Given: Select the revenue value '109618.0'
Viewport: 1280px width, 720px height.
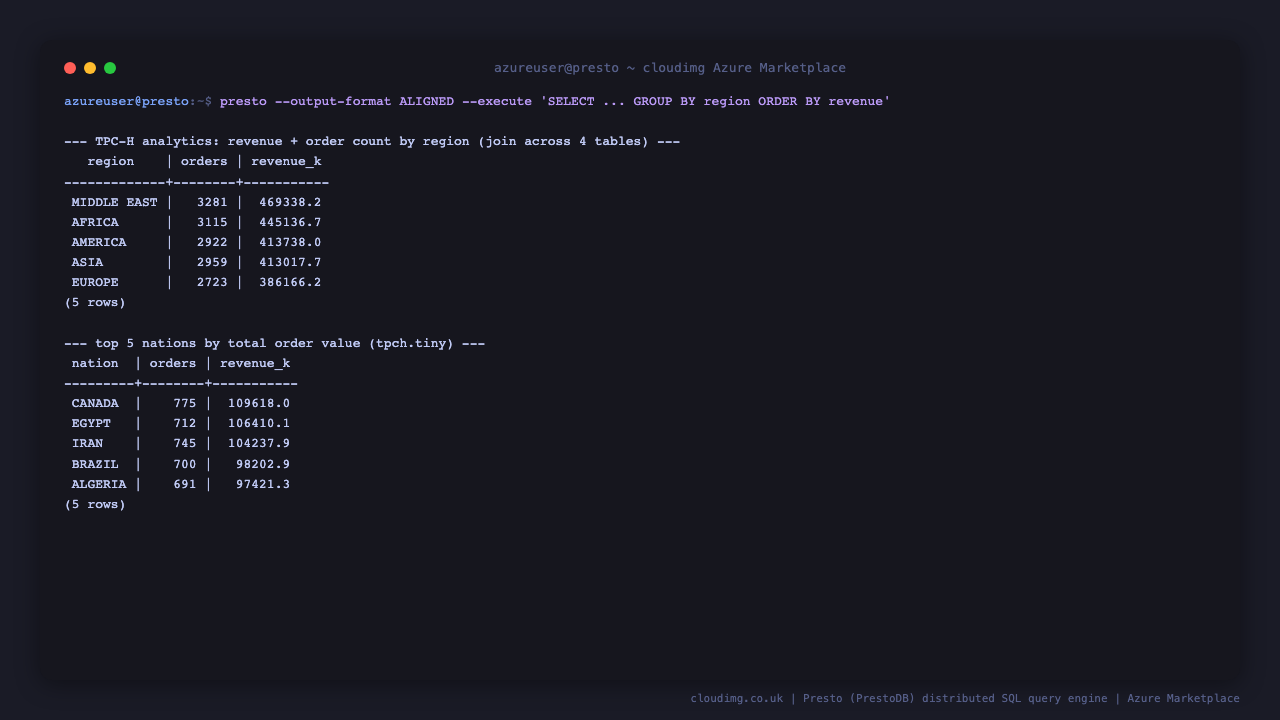Looking at the screenshot, I should tap(259, 403).
